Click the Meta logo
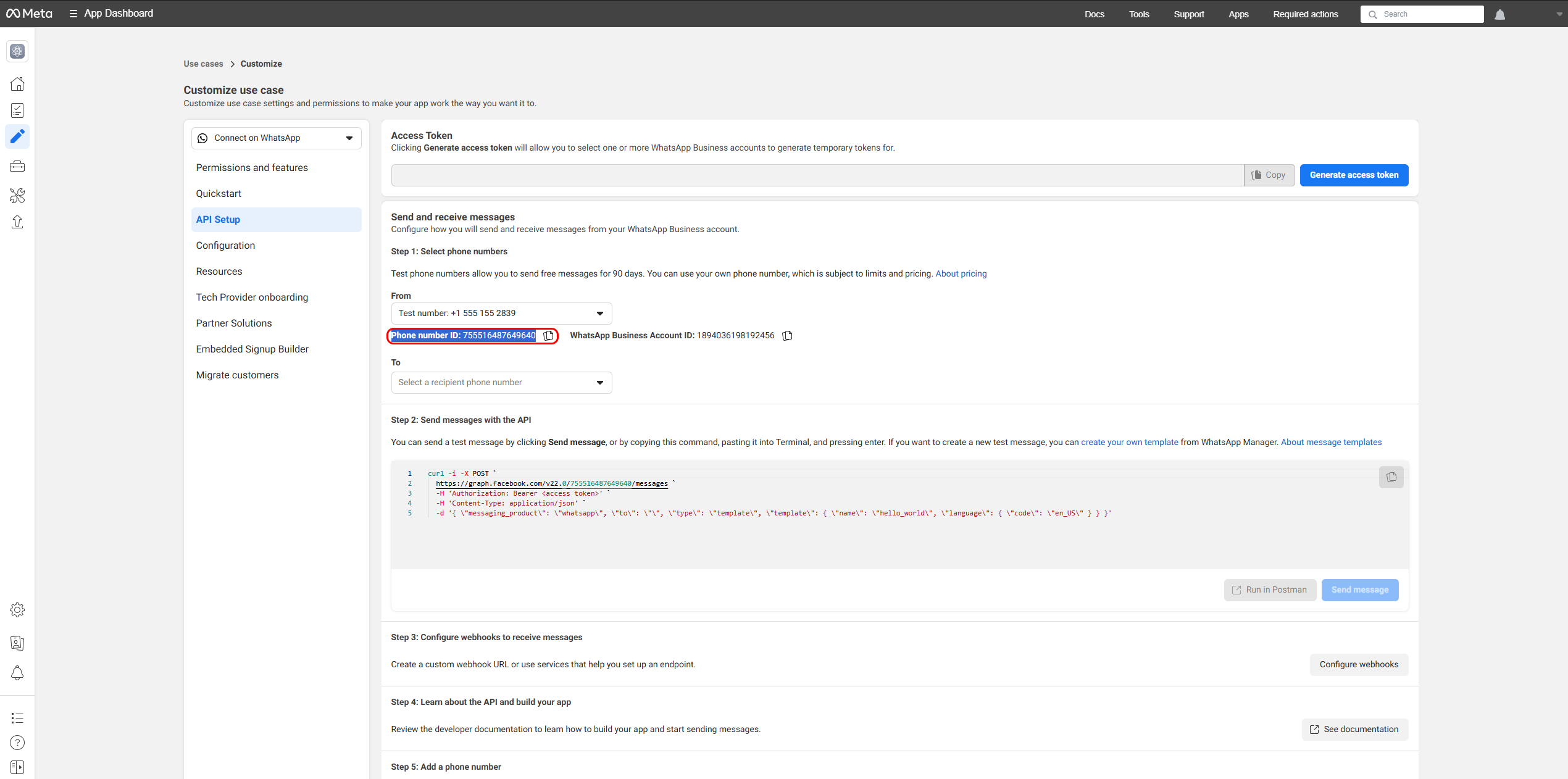Viewport: 1568px width, 779px height. [29, 14]
